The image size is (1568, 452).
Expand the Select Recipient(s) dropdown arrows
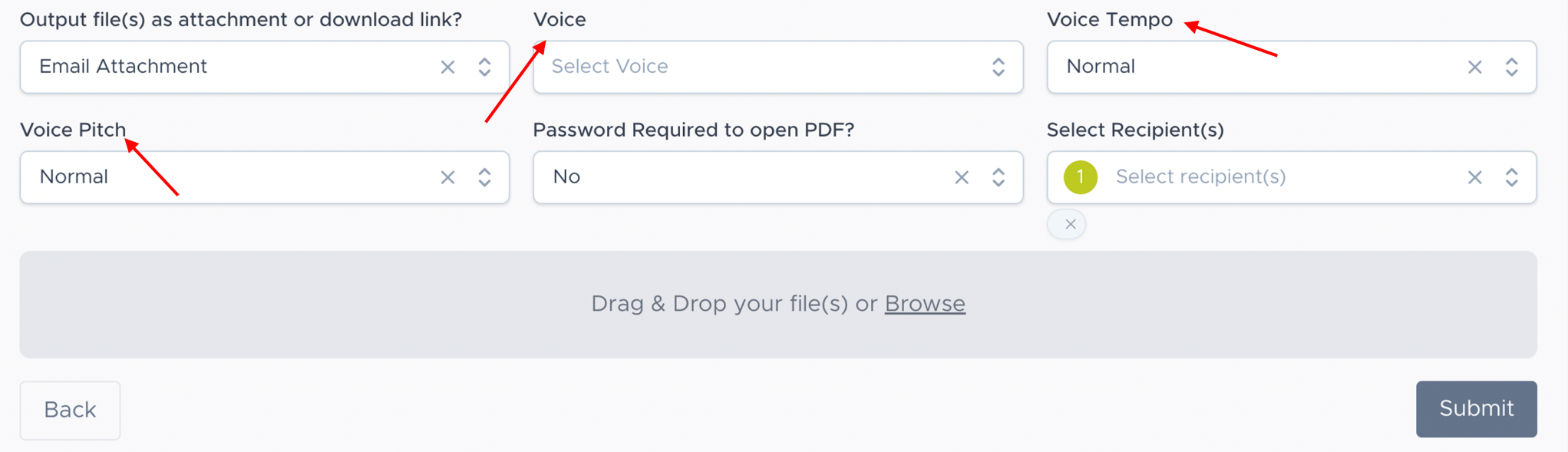click(x=1511, y=177)
